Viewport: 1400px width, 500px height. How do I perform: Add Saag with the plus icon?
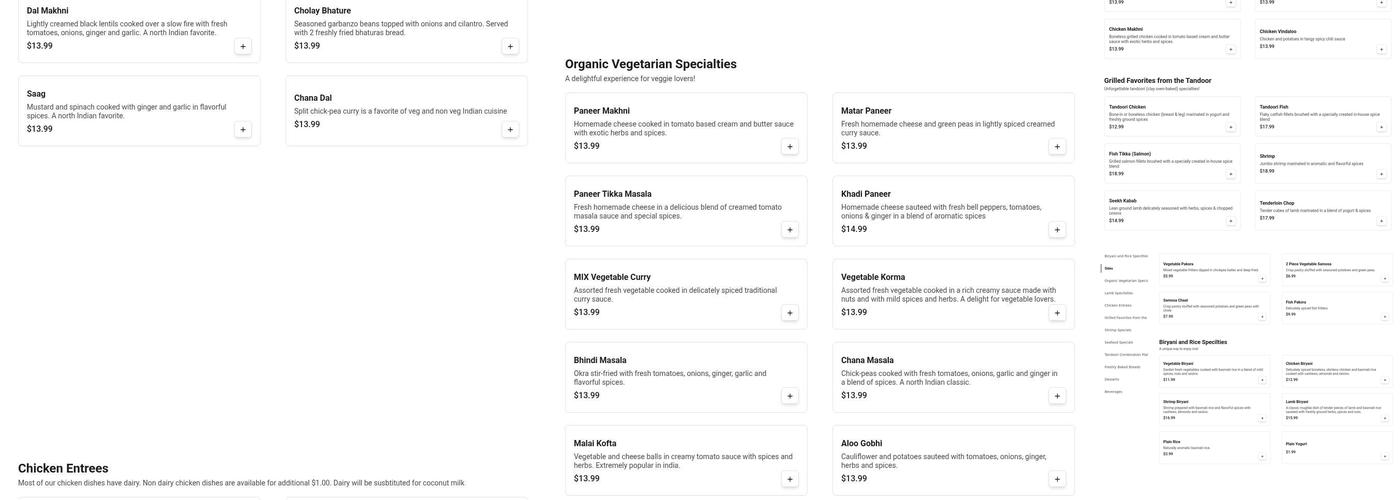click(243, 129)
